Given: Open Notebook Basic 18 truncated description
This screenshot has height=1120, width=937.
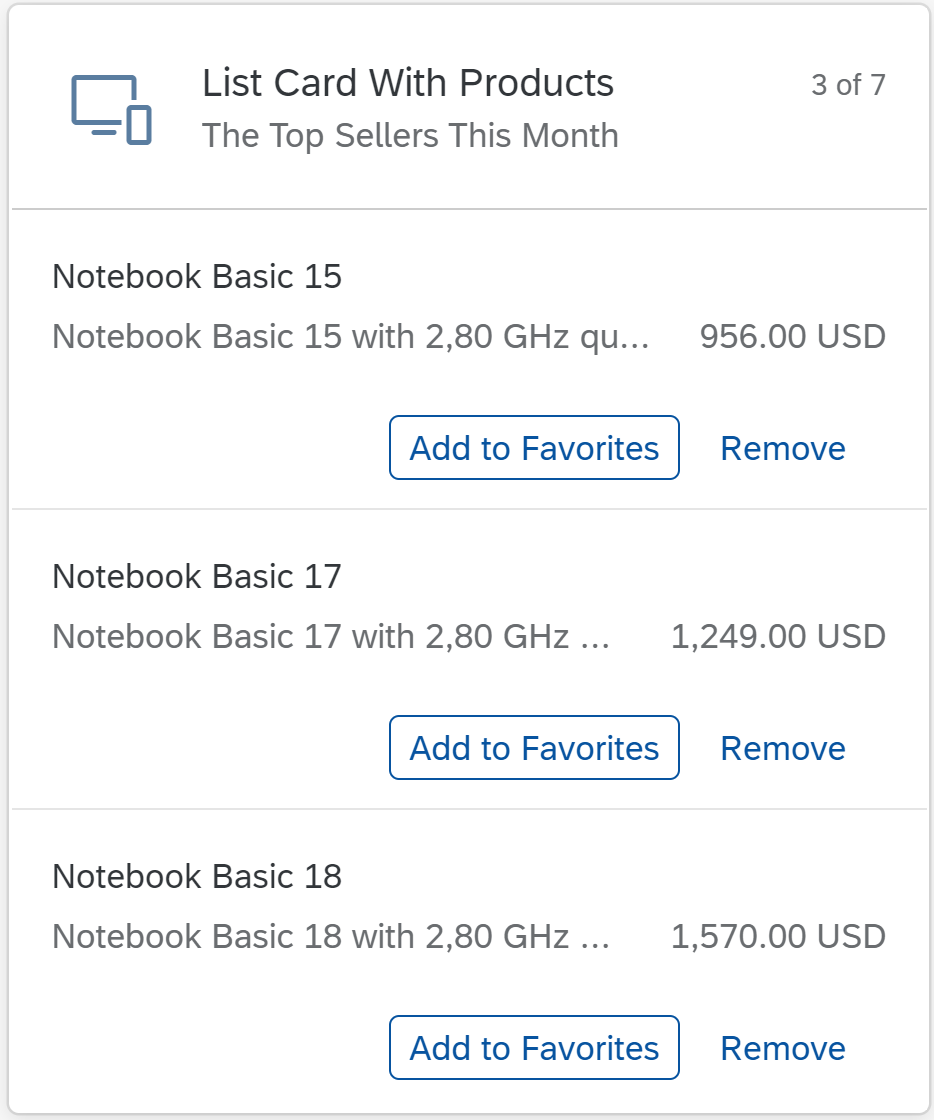Looking at the screenshot, I should 331,936.
